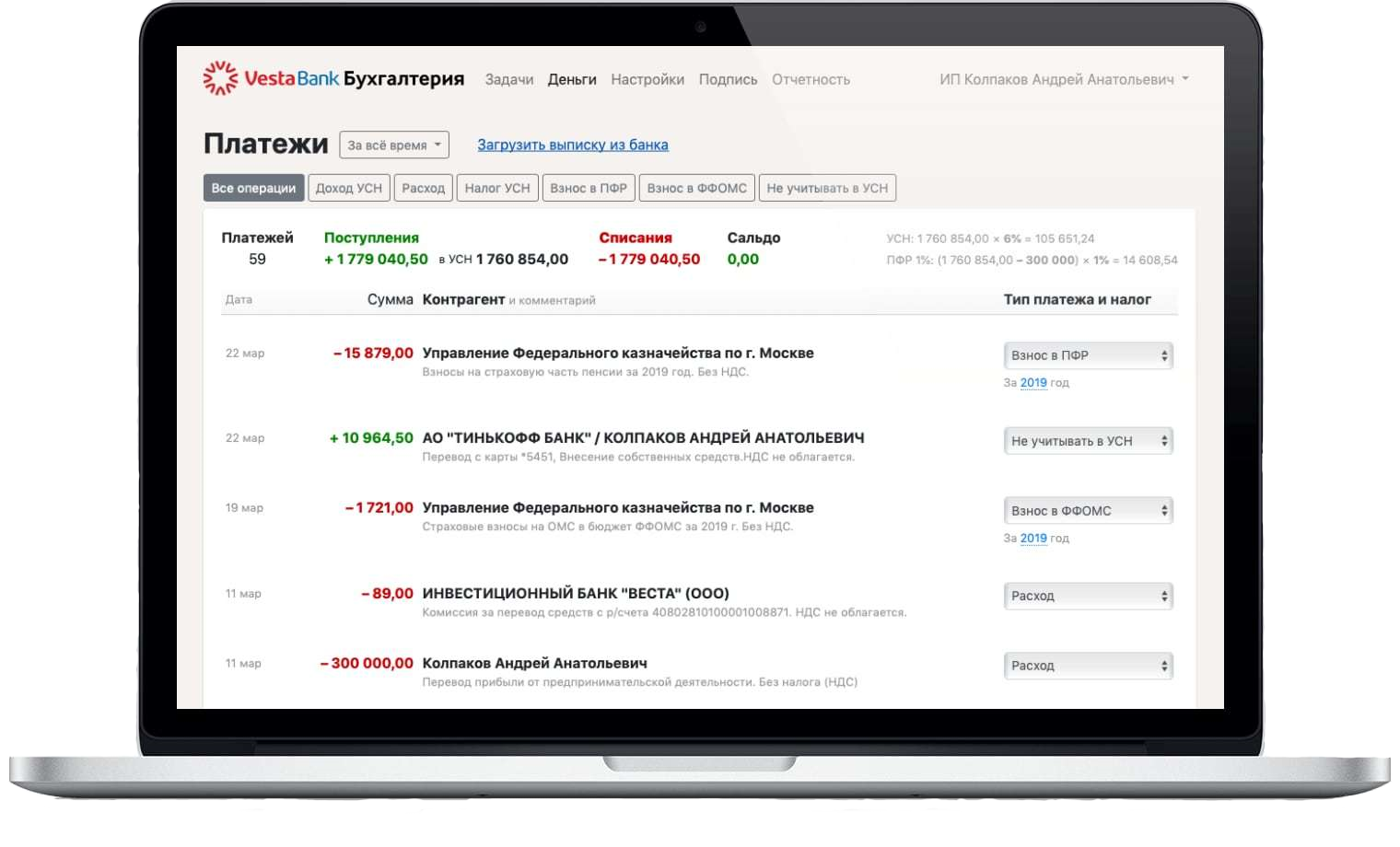
Task: Change the 2019 year link for −1 721,00 payment
Action: point(1033,538)
